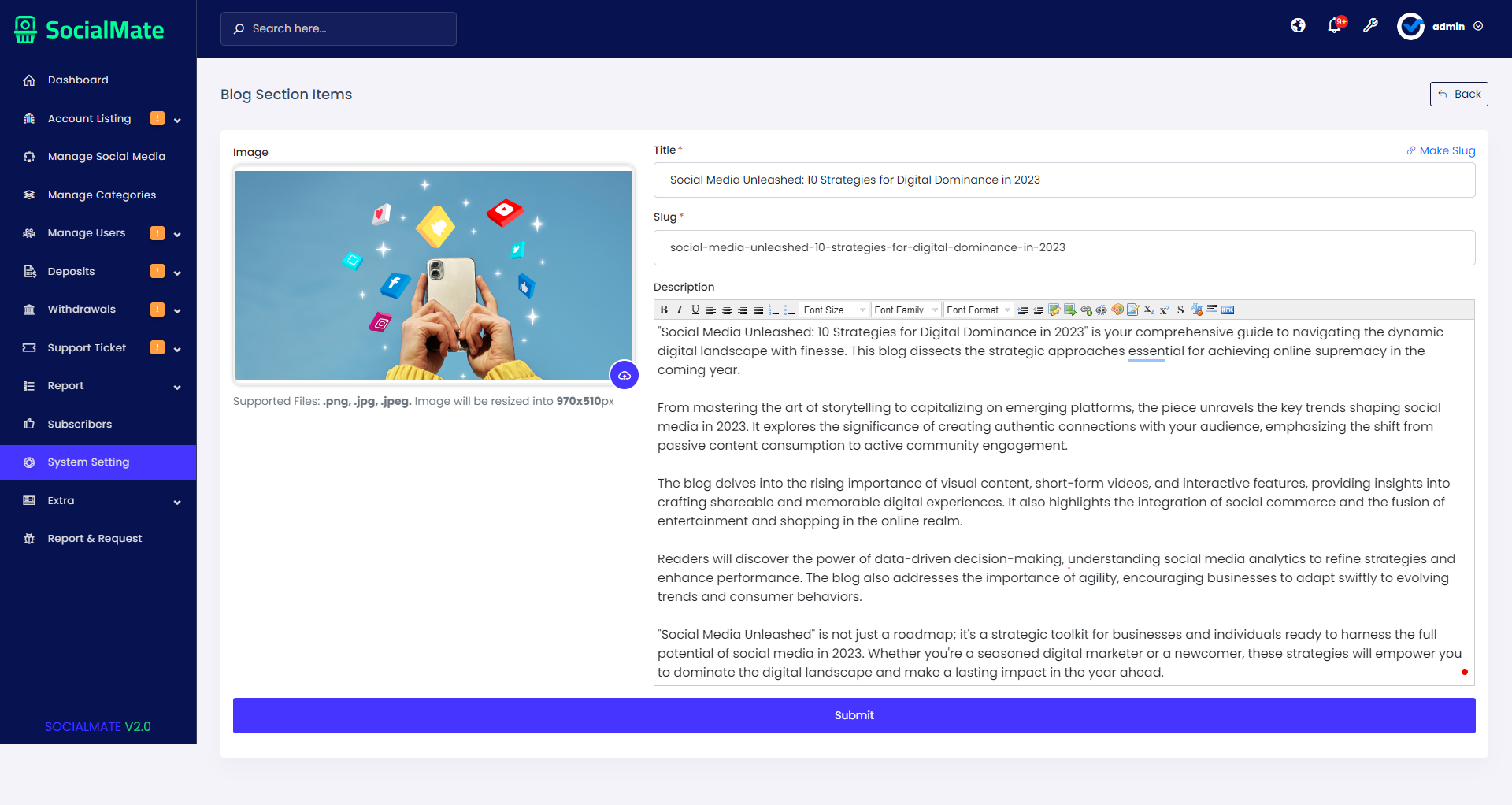Open the Font Family dropdown

[906, 310]
